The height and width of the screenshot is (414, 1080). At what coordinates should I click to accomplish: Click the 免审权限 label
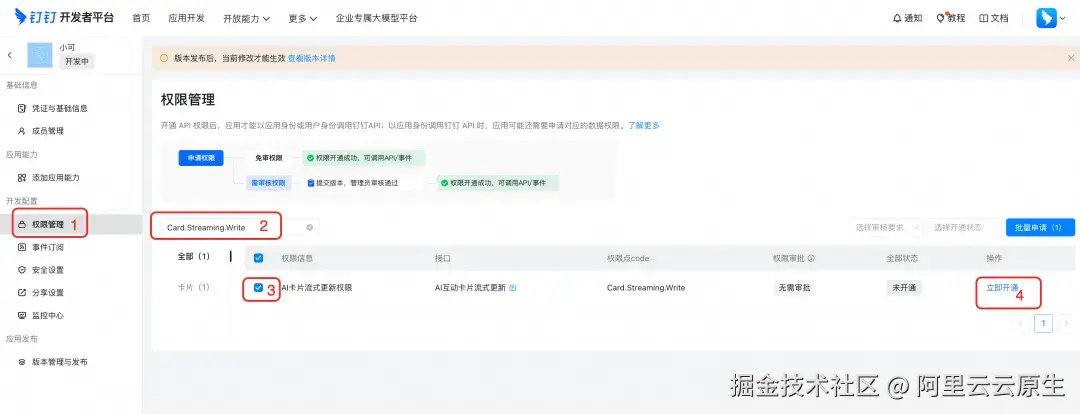coord(268,158)
